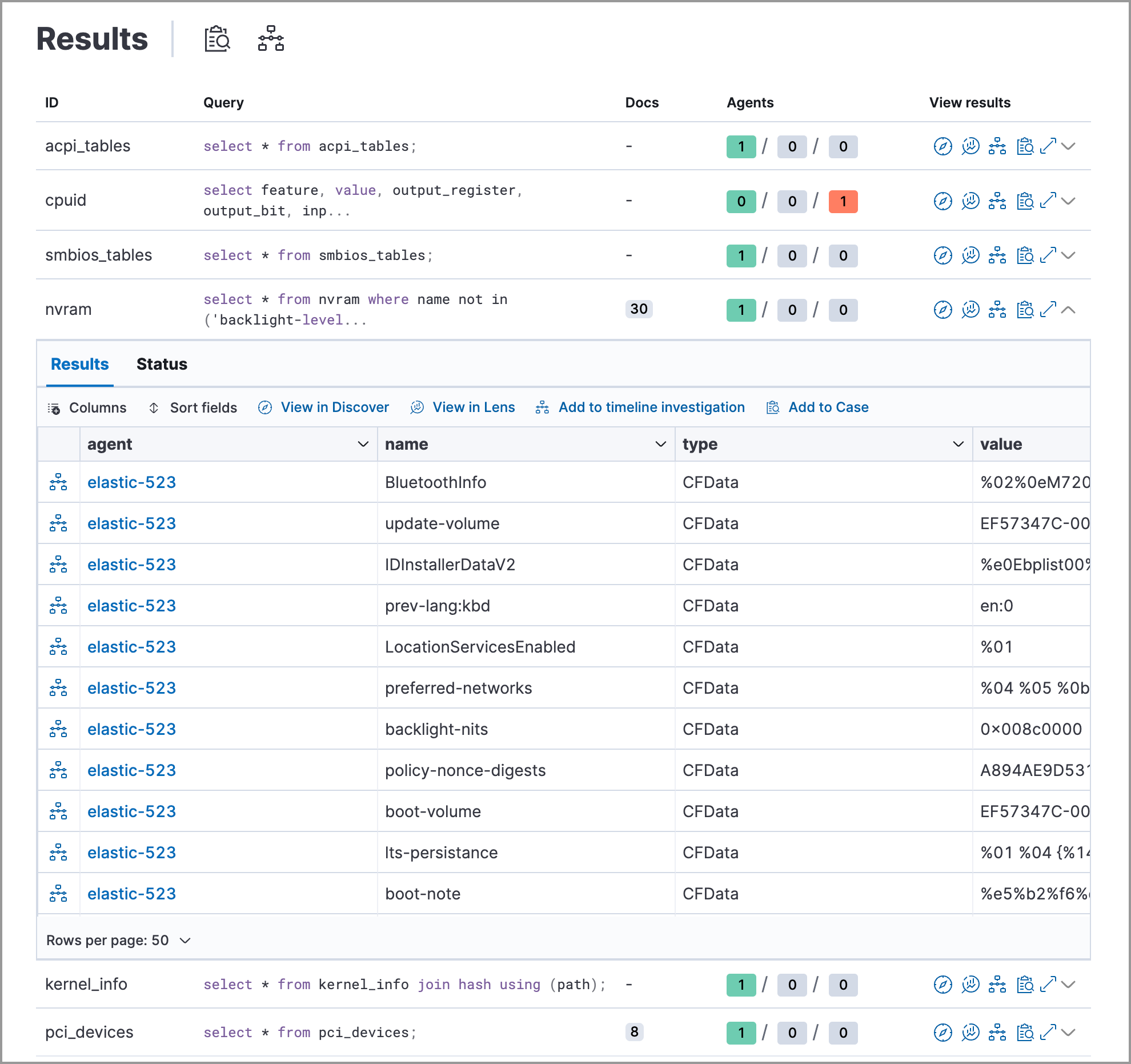Select the elastic-523 agent link for prev-lang:kbd

[x=131, y=606]
